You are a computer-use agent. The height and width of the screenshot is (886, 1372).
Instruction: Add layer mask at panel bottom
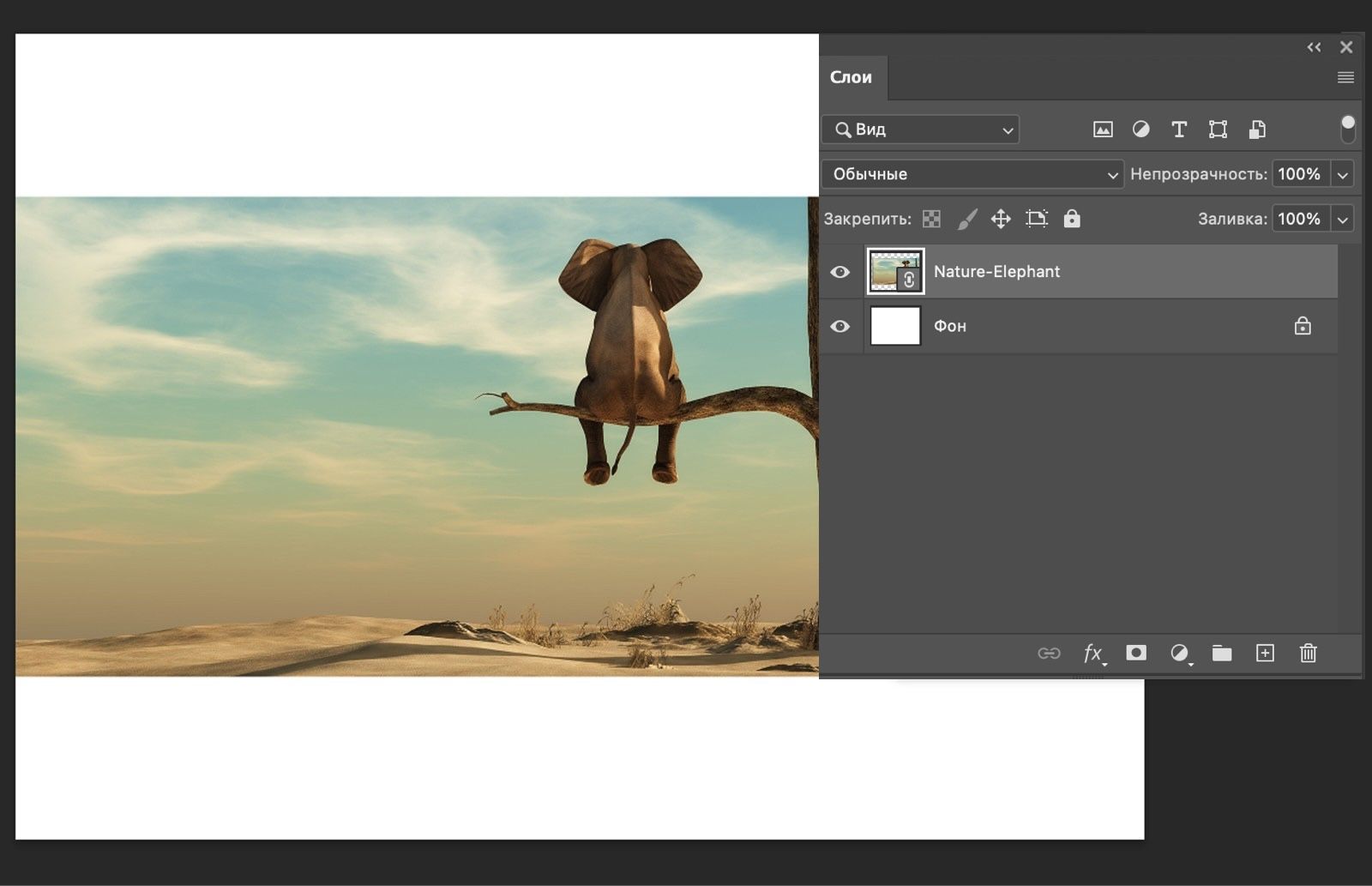tap(1136, 654)
